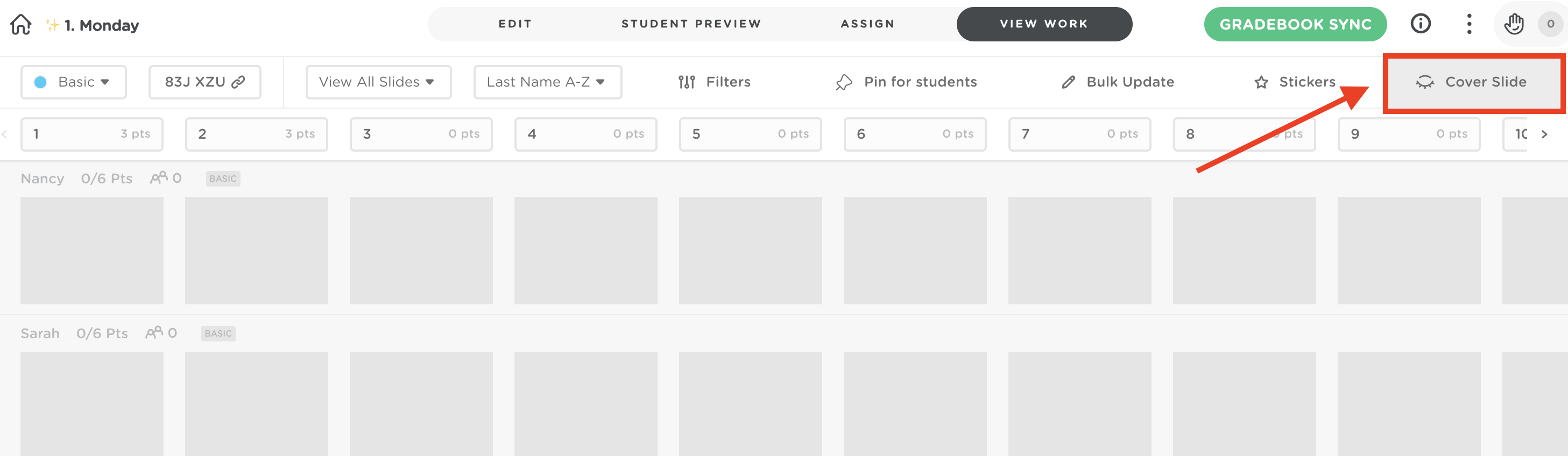1568x456 pixels.
Task: Open Nancy's first slide thumbnail
Action: coord(92,251)
